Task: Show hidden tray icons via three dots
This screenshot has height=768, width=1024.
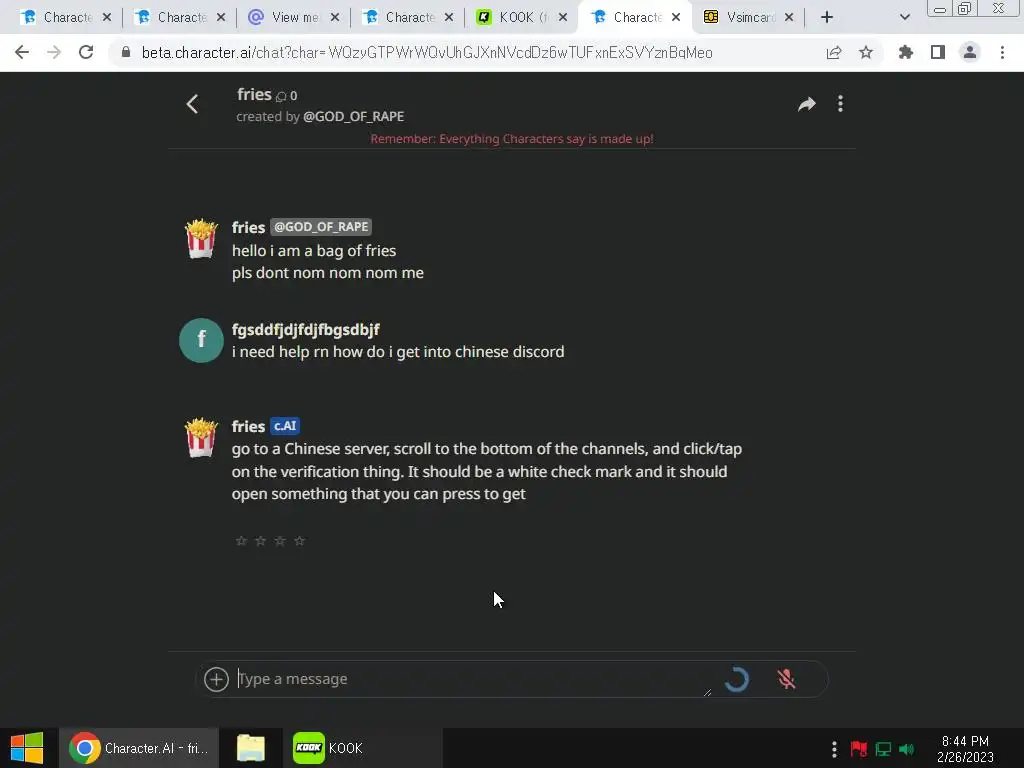Action: (834, 748)
